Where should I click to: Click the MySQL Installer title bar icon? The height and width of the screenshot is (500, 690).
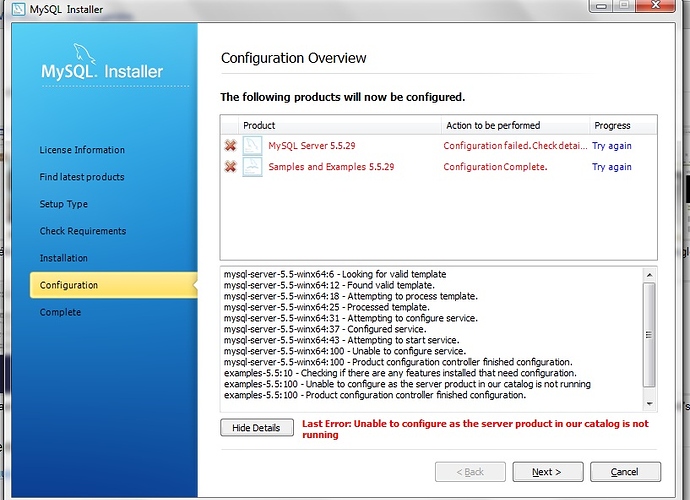(x=18, y=9)
